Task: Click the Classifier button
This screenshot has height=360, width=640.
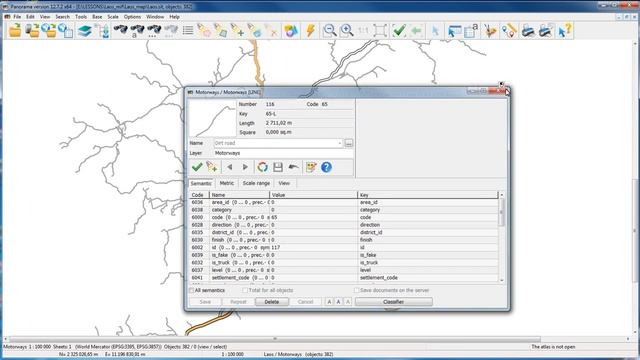Action: coord(394,302)
